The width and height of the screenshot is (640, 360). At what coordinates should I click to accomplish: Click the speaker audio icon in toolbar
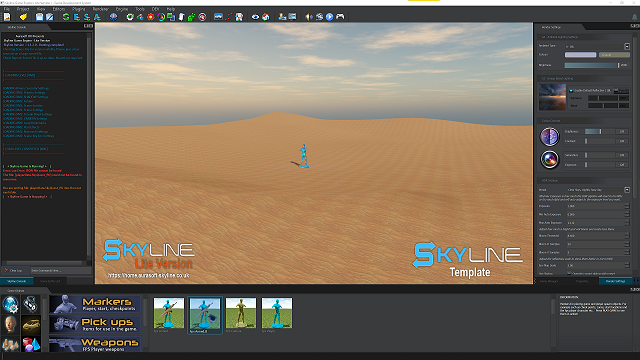click(x=309, y=17)
